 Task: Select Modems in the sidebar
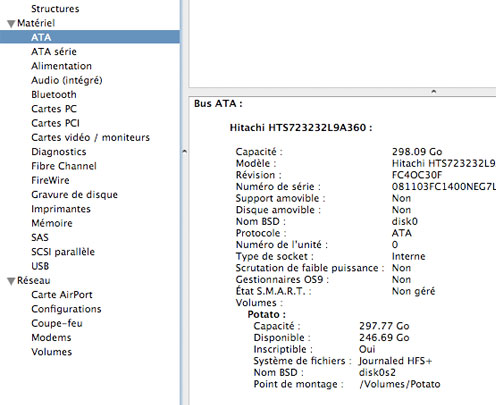(51, 338)
